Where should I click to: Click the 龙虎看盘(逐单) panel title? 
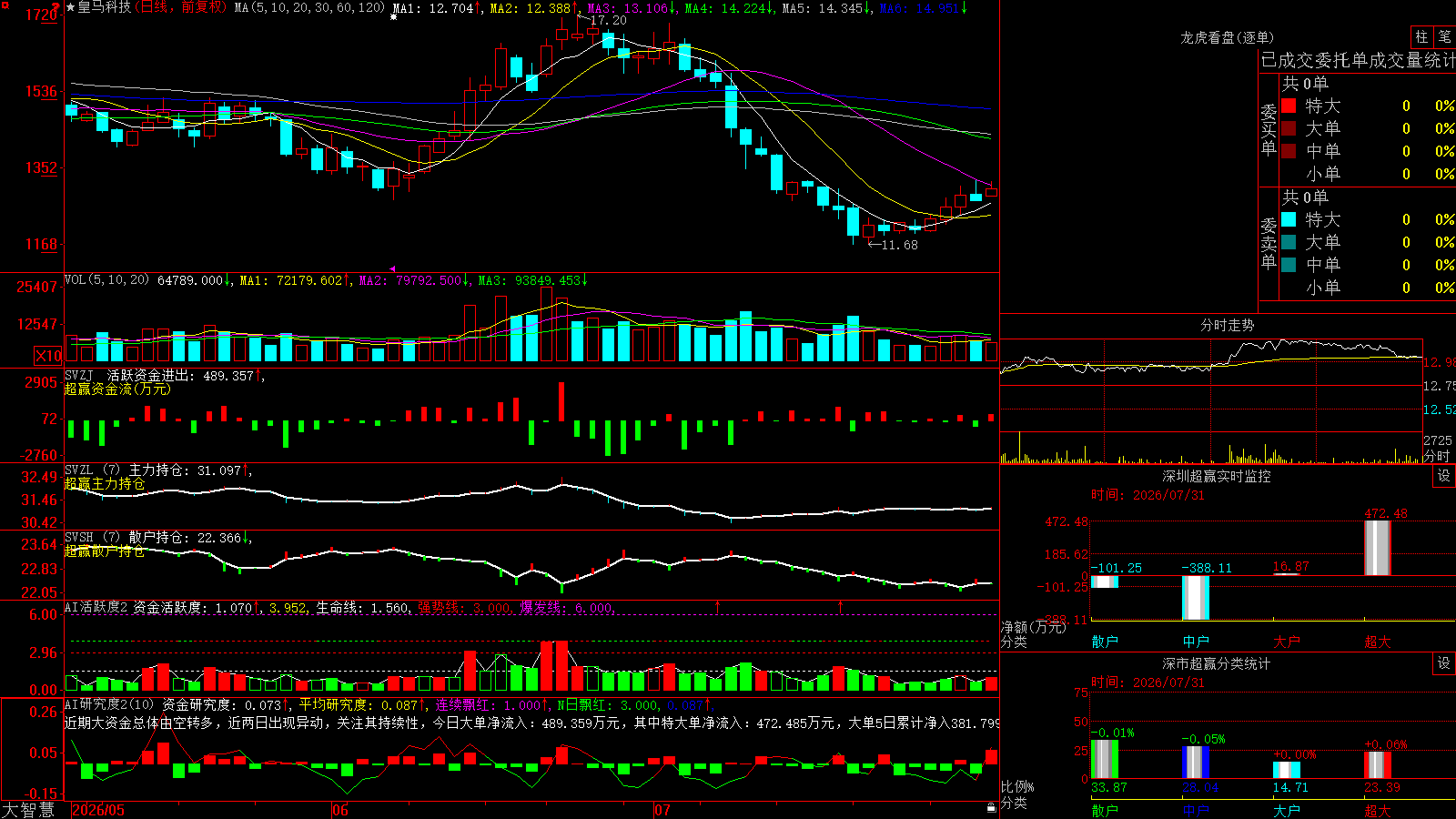1227,37
